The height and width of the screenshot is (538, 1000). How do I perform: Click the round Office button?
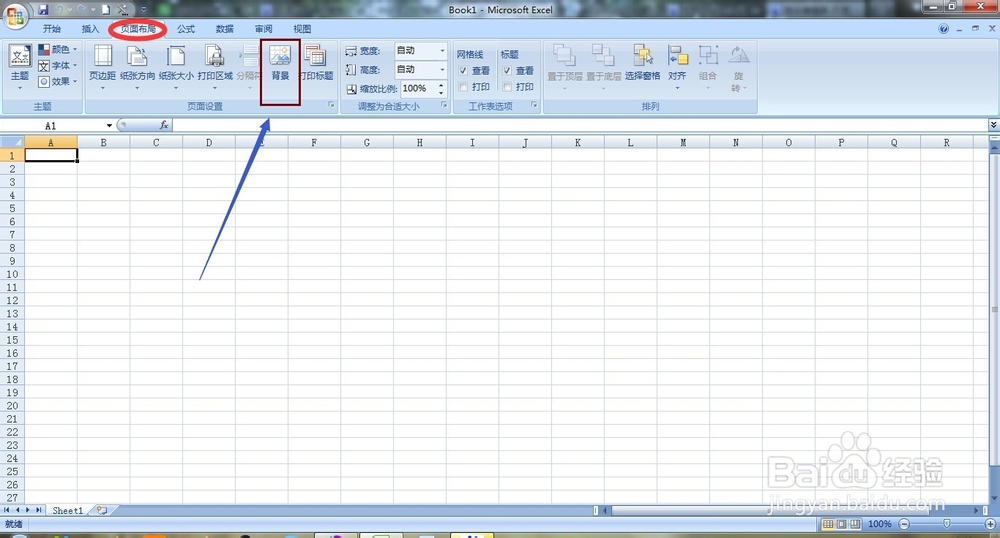(15, 16)
